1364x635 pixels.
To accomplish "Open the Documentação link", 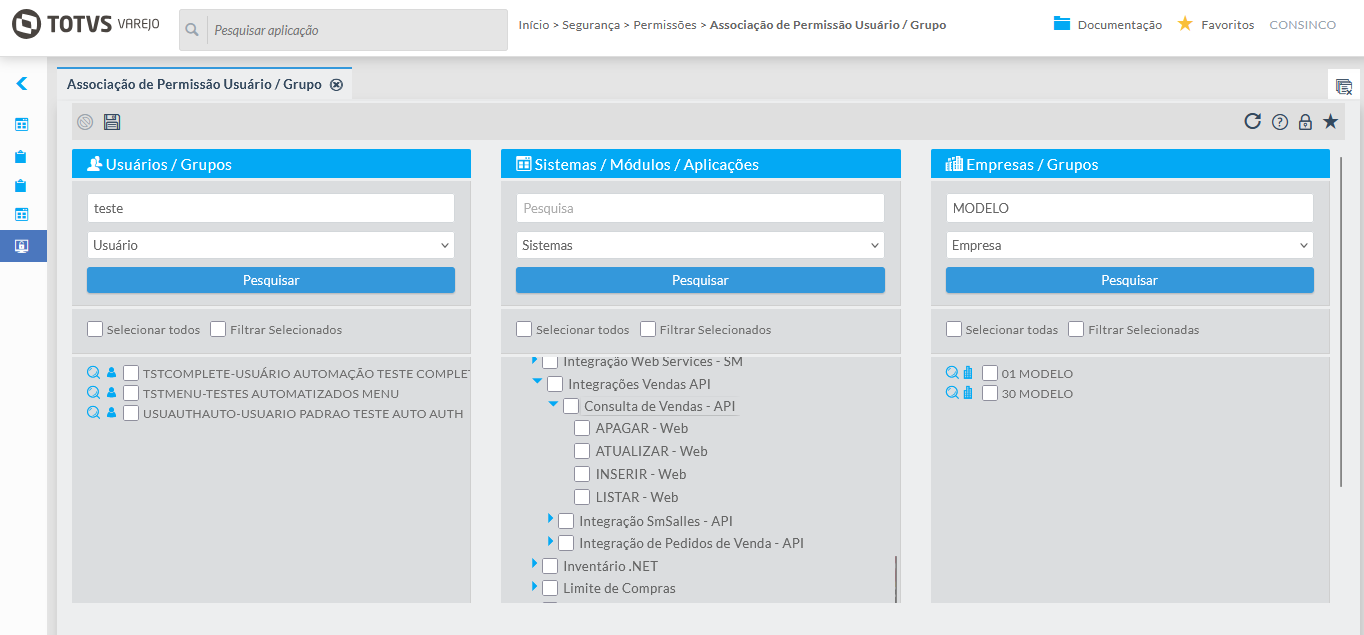I will (x=1108, y=24).
